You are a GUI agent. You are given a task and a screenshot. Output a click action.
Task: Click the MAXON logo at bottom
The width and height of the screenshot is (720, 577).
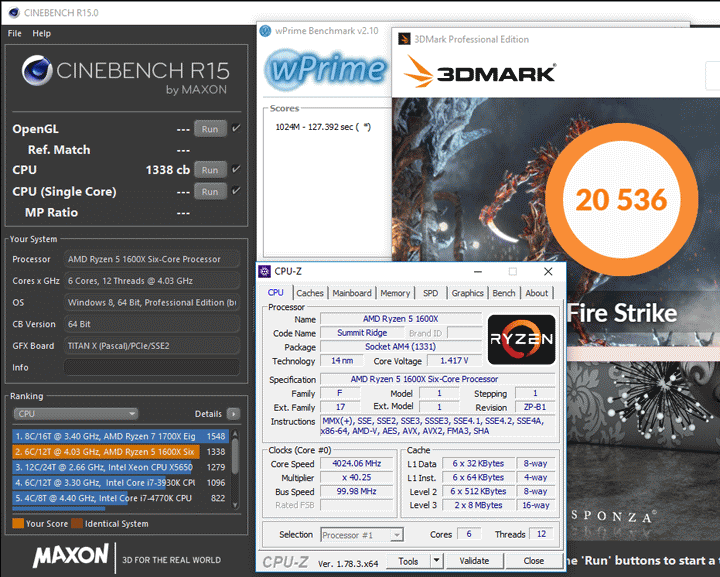(70, 556)
